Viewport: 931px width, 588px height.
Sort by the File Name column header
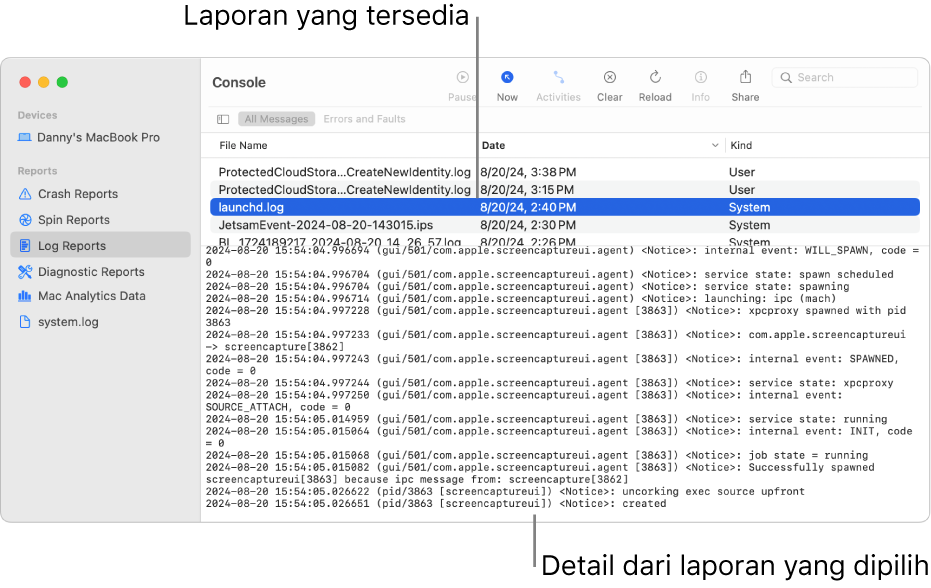243,146
